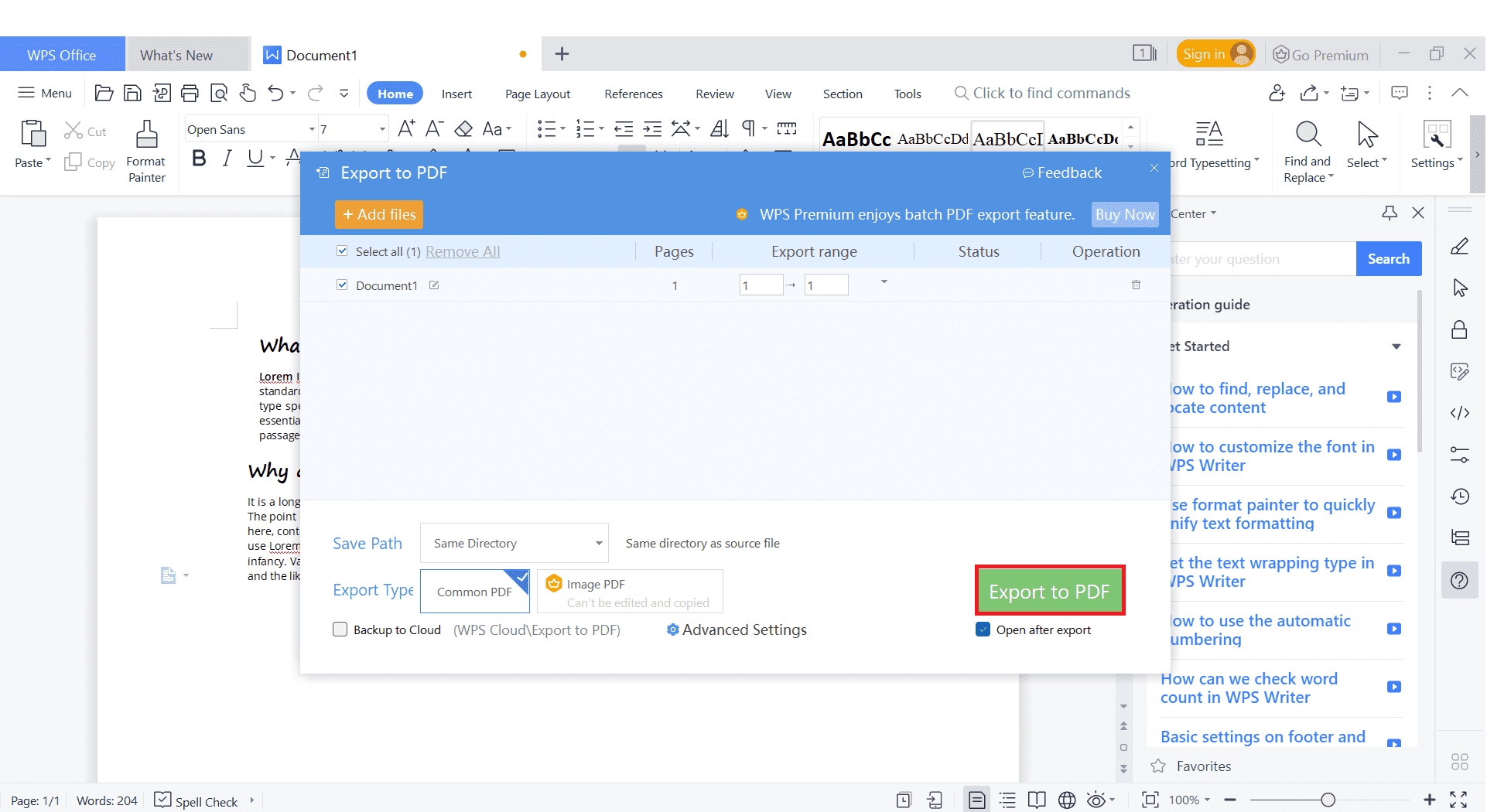Image resolution: width=1487 pixels, height=812 pixels.
Task: Click the Remove All link
Action: (x=463, y=251)
